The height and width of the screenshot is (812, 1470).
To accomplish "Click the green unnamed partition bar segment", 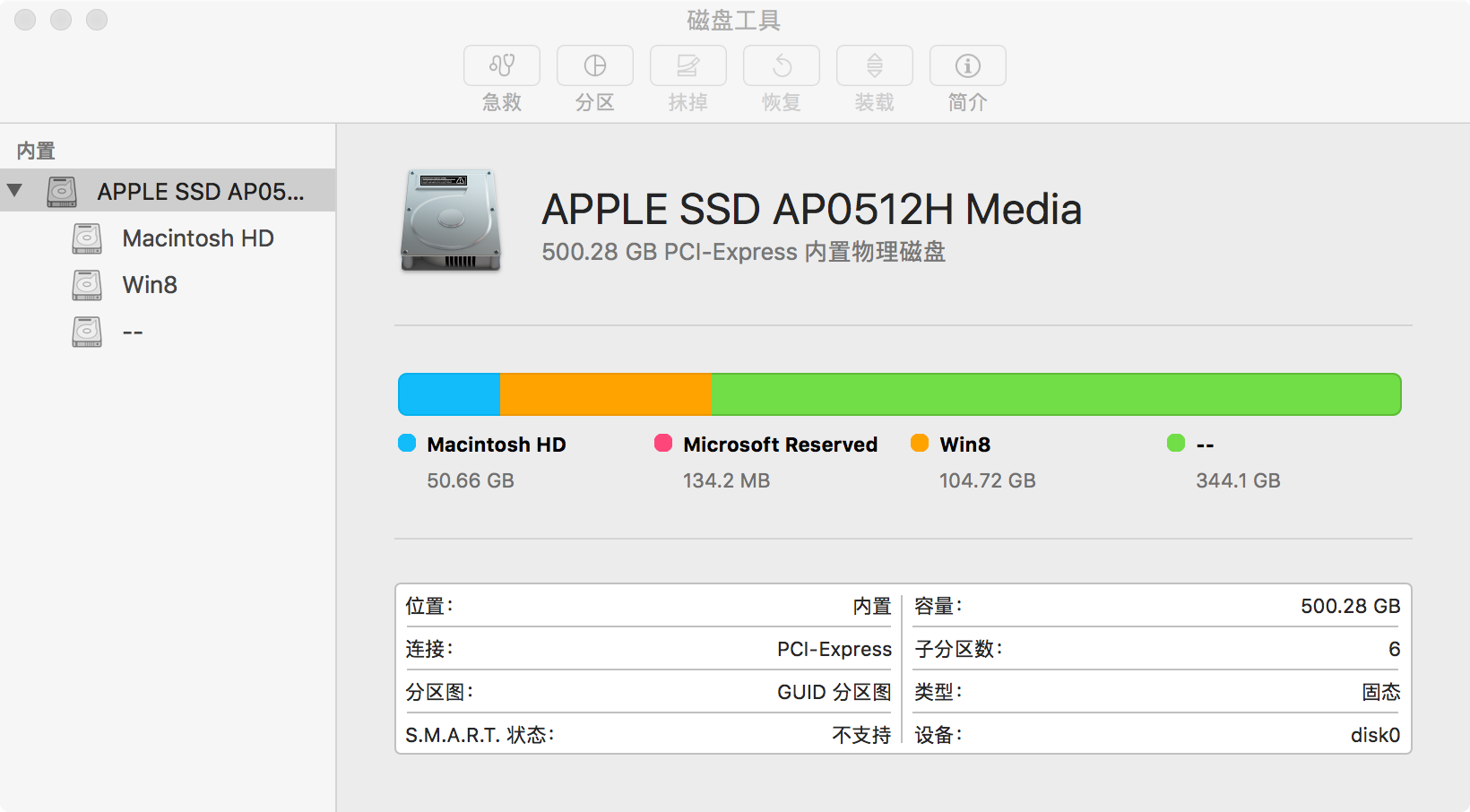I will coord(1055,394).
